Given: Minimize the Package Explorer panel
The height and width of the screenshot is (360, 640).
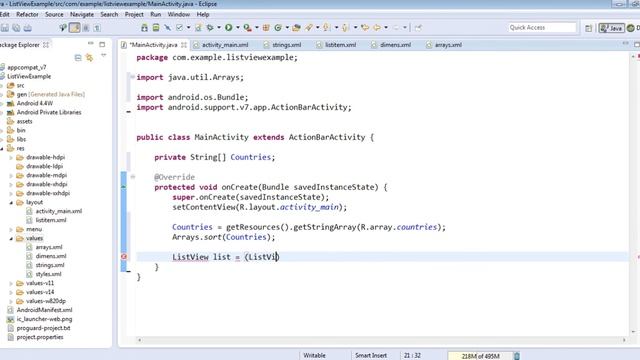Looking at the screenshot, I should 91,44.
